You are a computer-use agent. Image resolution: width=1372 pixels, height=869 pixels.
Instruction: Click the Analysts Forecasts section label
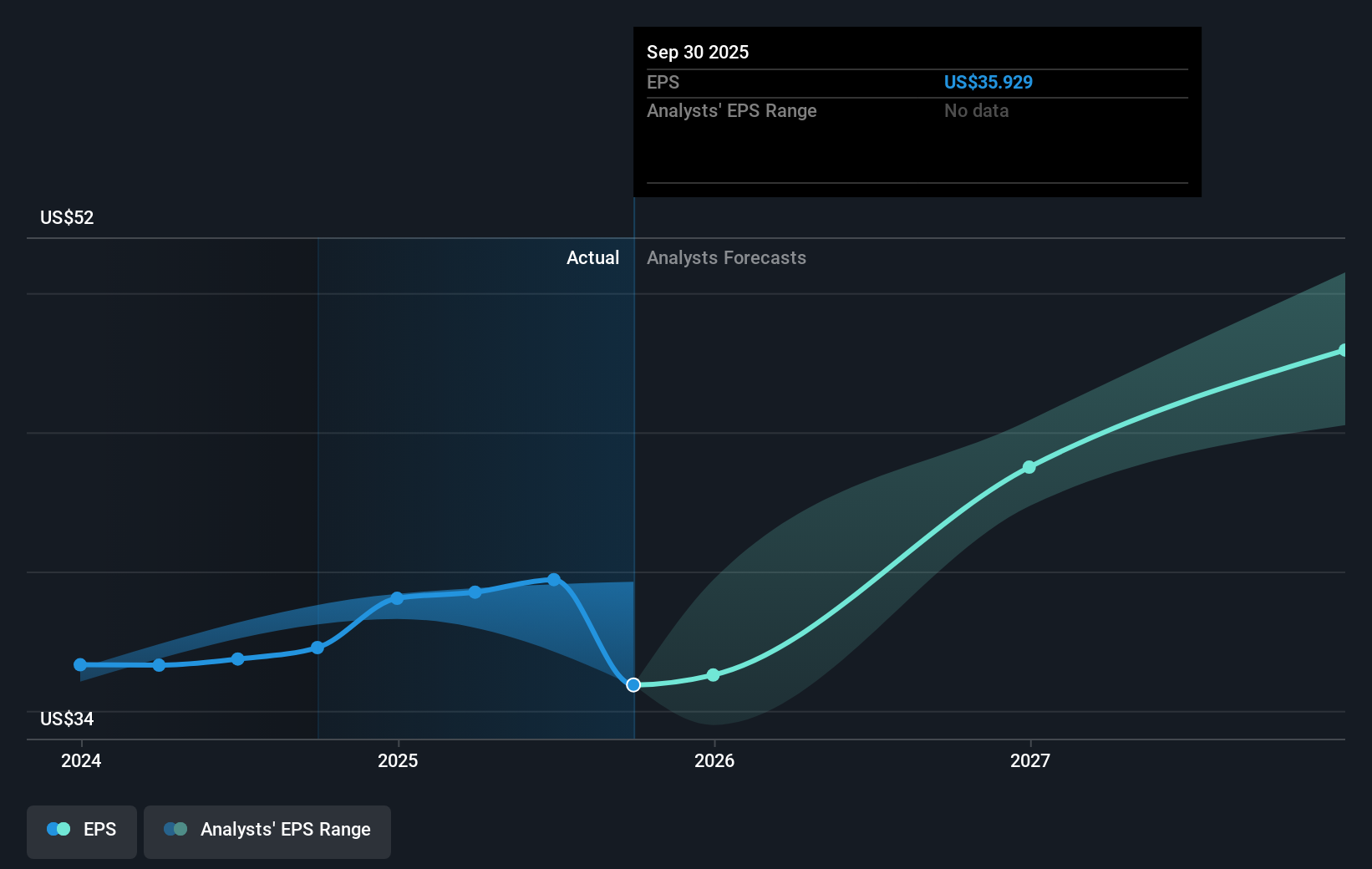pos(726,258)
